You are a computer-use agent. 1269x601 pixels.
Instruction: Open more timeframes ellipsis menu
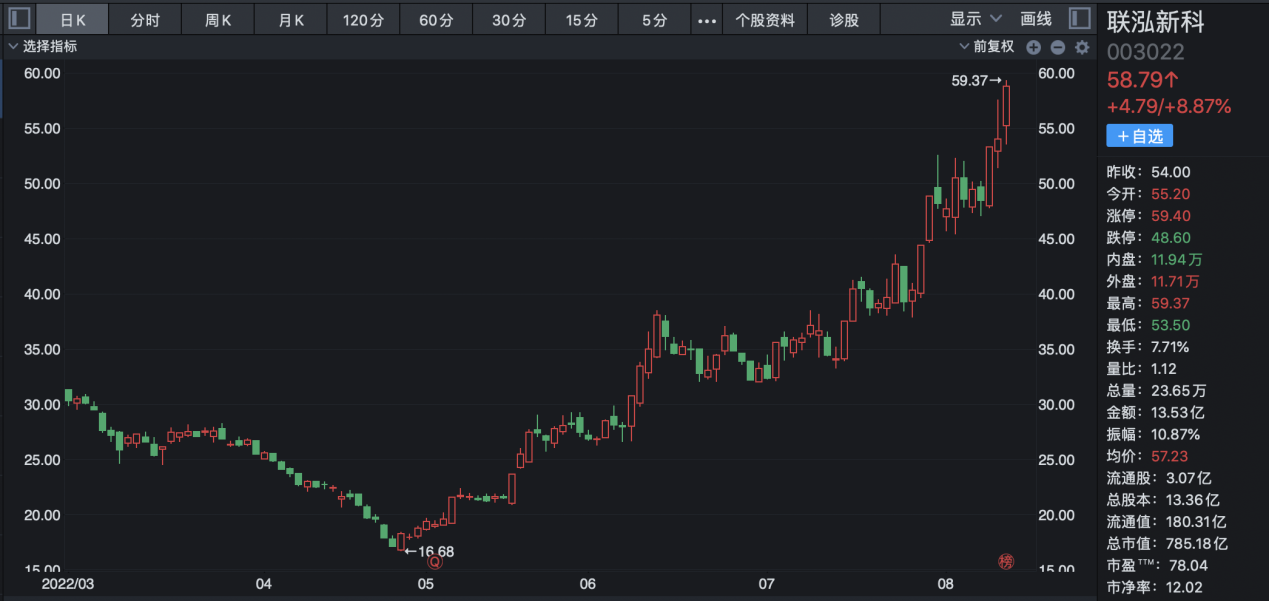[708, 20]
